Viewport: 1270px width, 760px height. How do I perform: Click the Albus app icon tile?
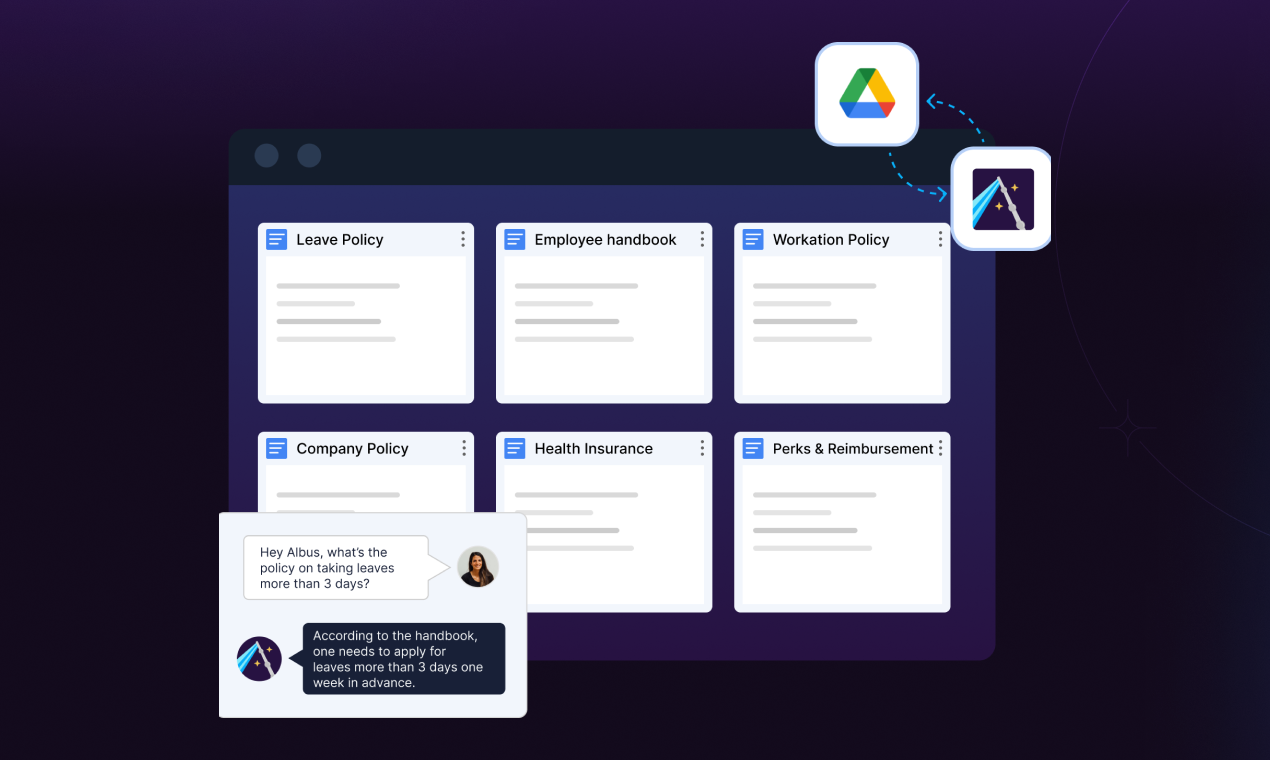(1002, 199)
